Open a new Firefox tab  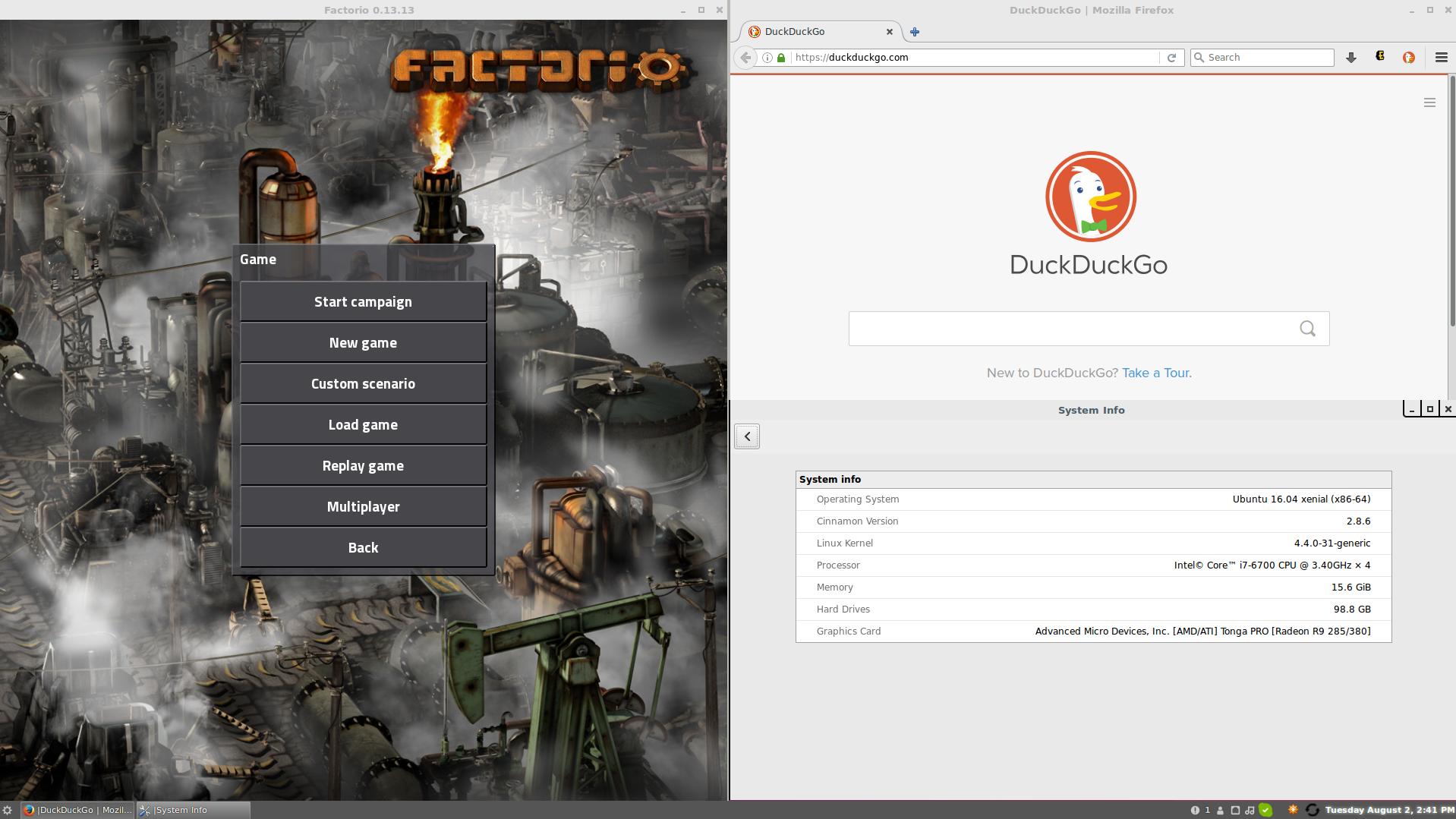(915, 32)
